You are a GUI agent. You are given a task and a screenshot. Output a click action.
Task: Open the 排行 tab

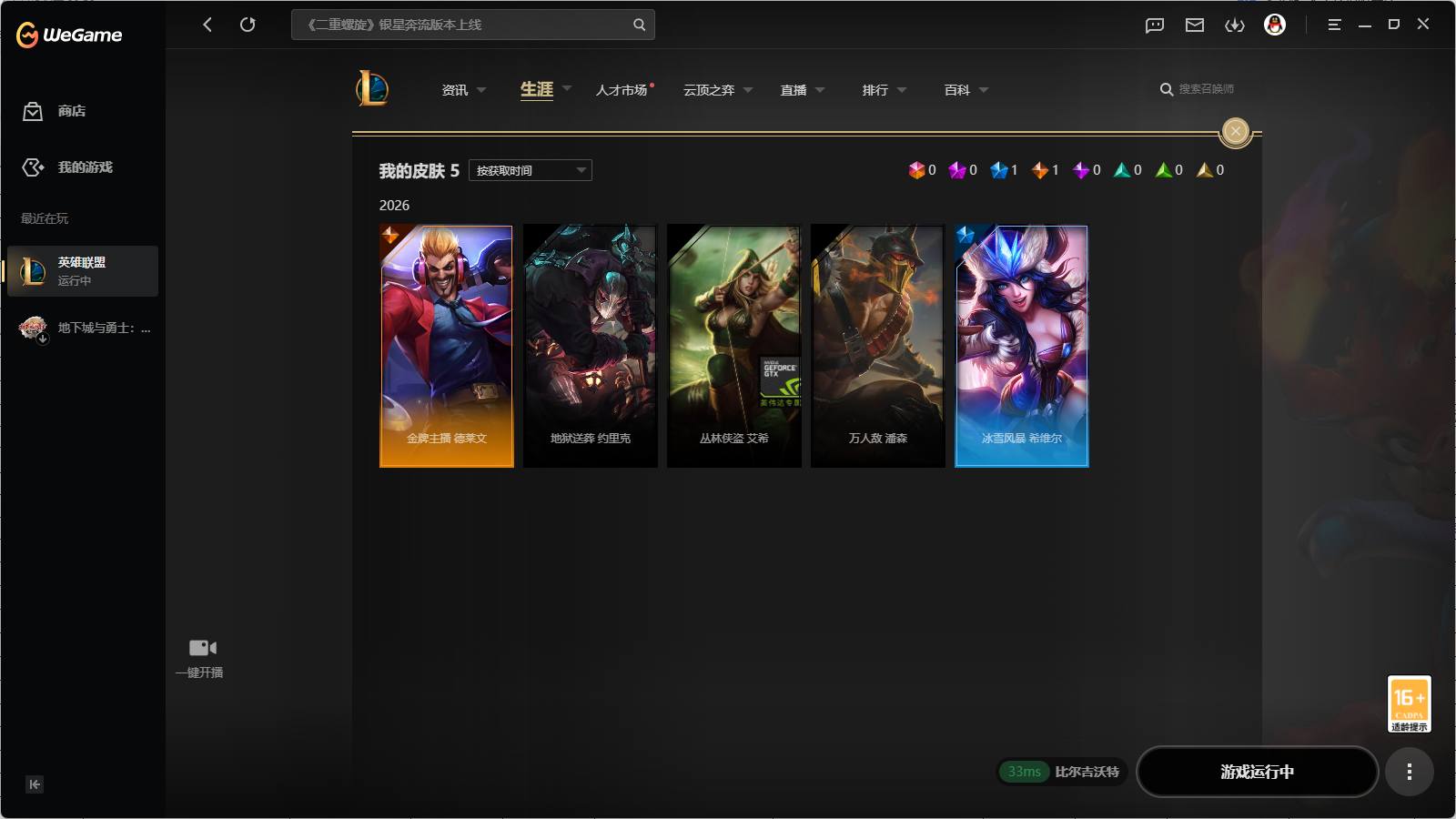[x=875, y=90]
